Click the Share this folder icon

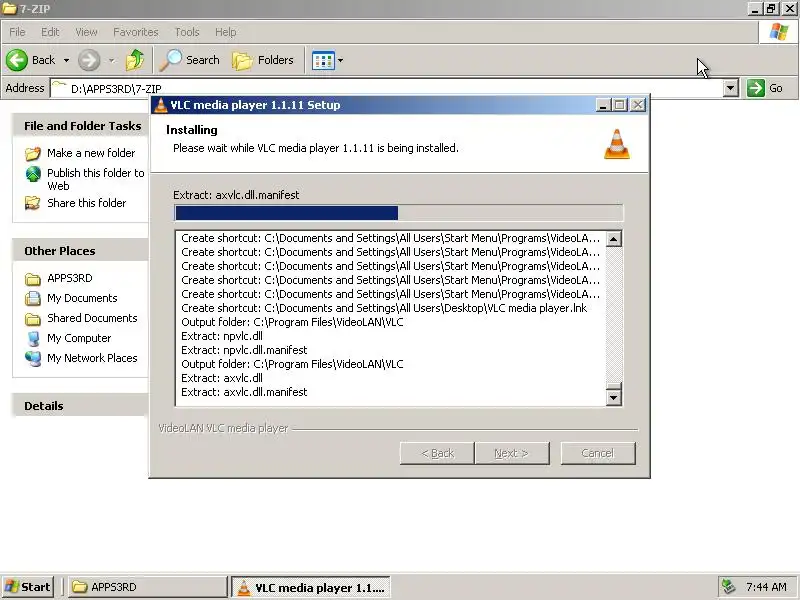click(33, 203)
